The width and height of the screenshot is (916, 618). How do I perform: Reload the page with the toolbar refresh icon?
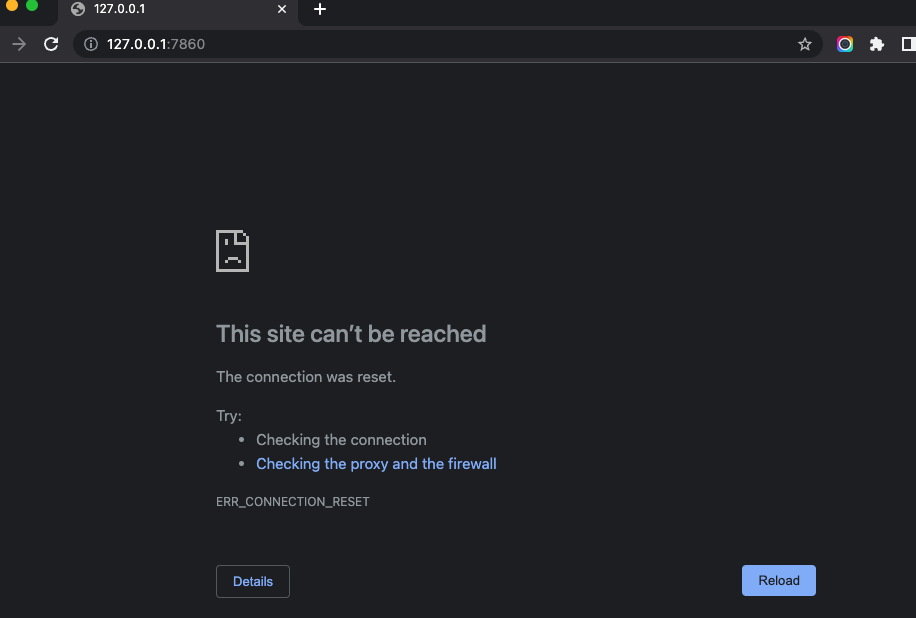(50, 44)
